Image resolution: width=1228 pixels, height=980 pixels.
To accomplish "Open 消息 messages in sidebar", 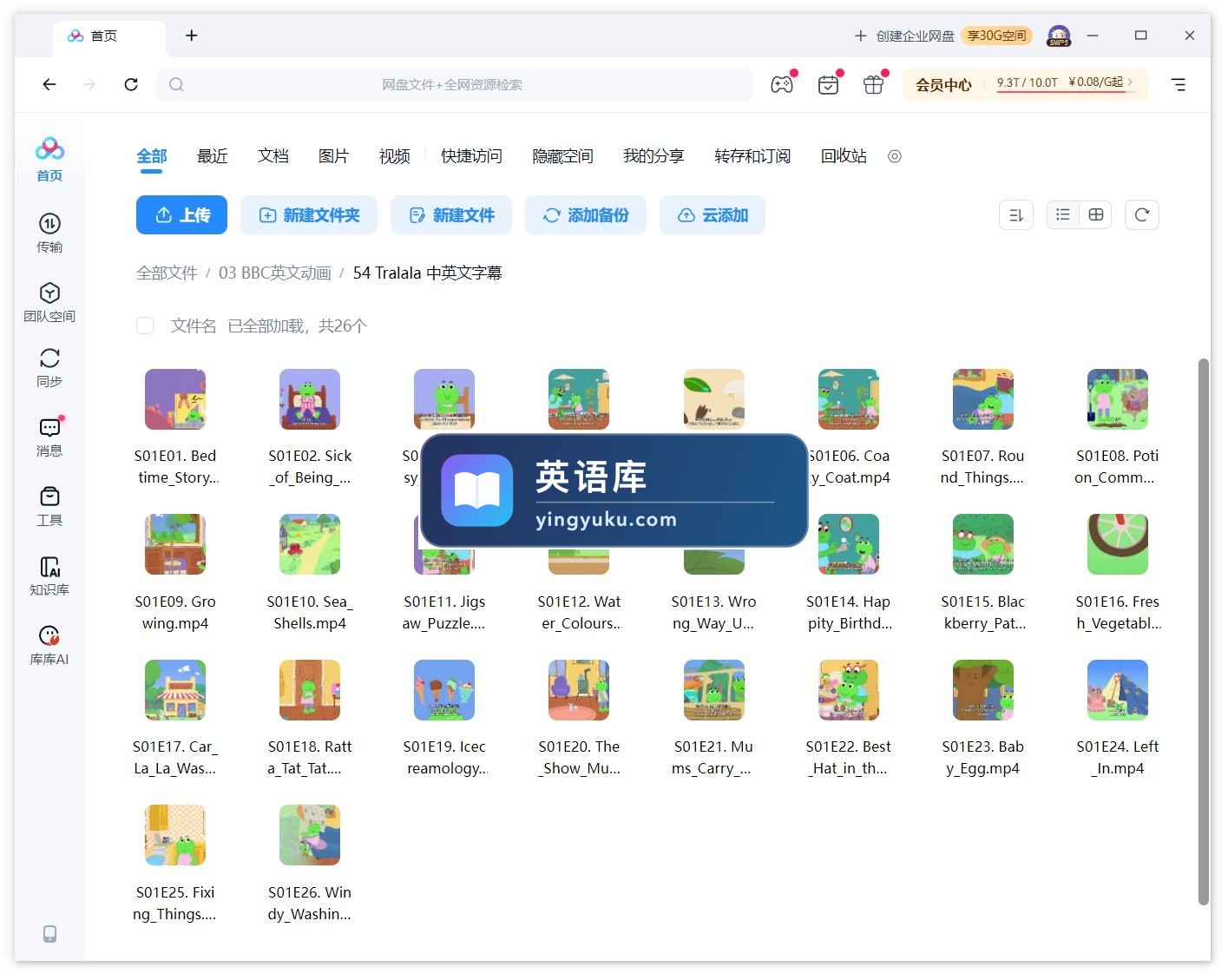I will [49, 437].
